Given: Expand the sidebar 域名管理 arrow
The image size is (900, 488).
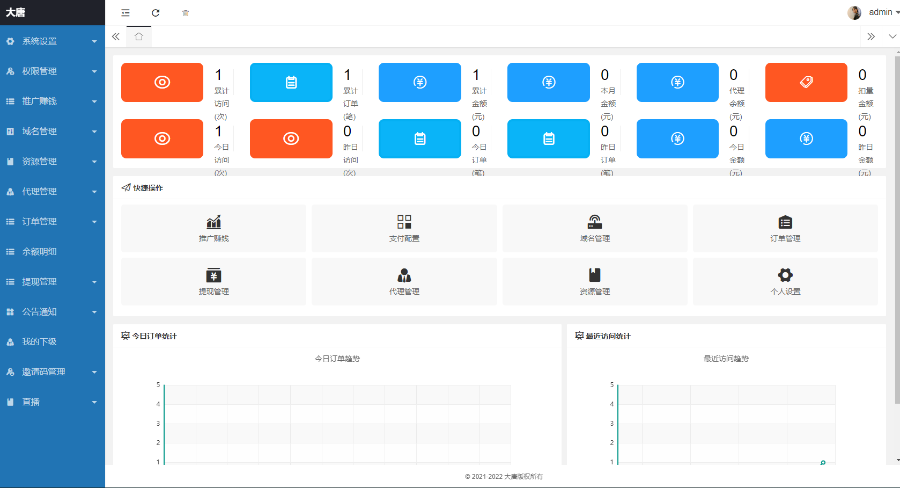Looking at the screenshot, I should tap(94, 131).
